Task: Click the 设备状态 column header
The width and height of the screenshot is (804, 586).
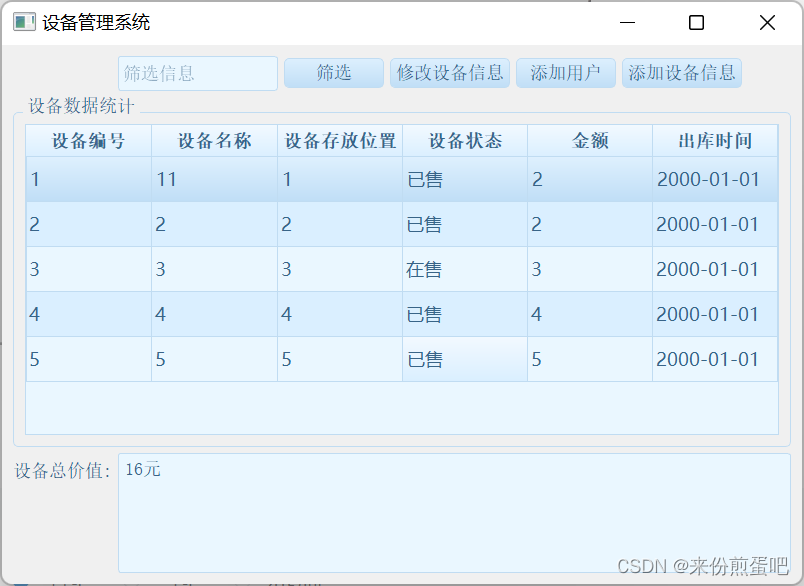Action: click(x=464, y=140)
